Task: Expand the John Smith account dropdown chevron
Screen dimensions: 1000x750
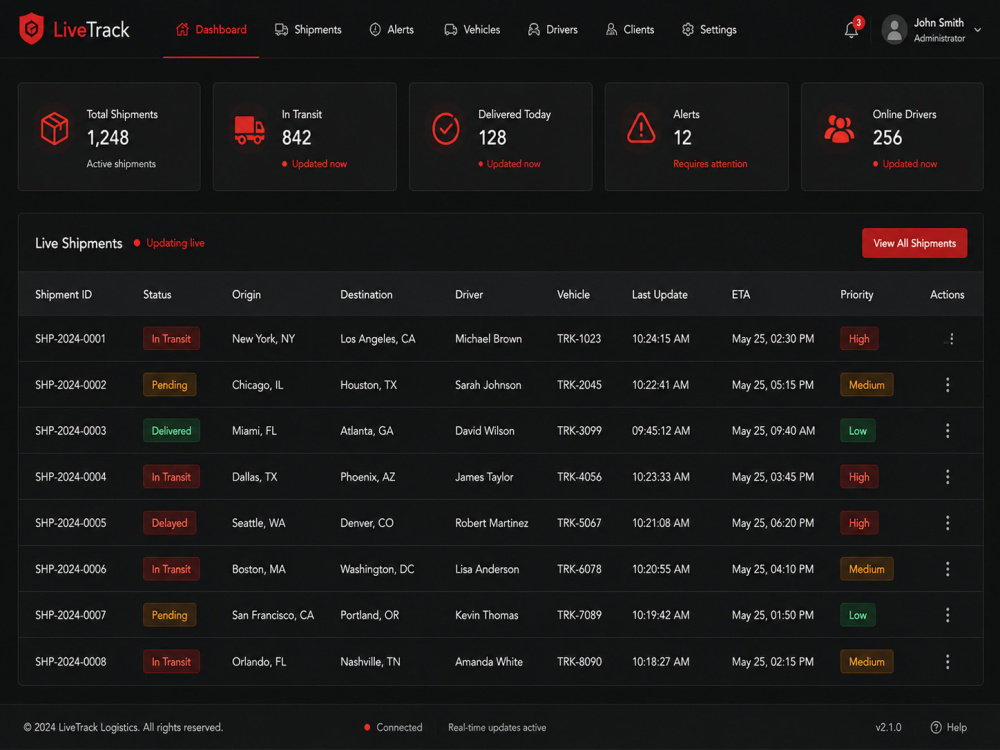Action: click(x=978, y=30)
